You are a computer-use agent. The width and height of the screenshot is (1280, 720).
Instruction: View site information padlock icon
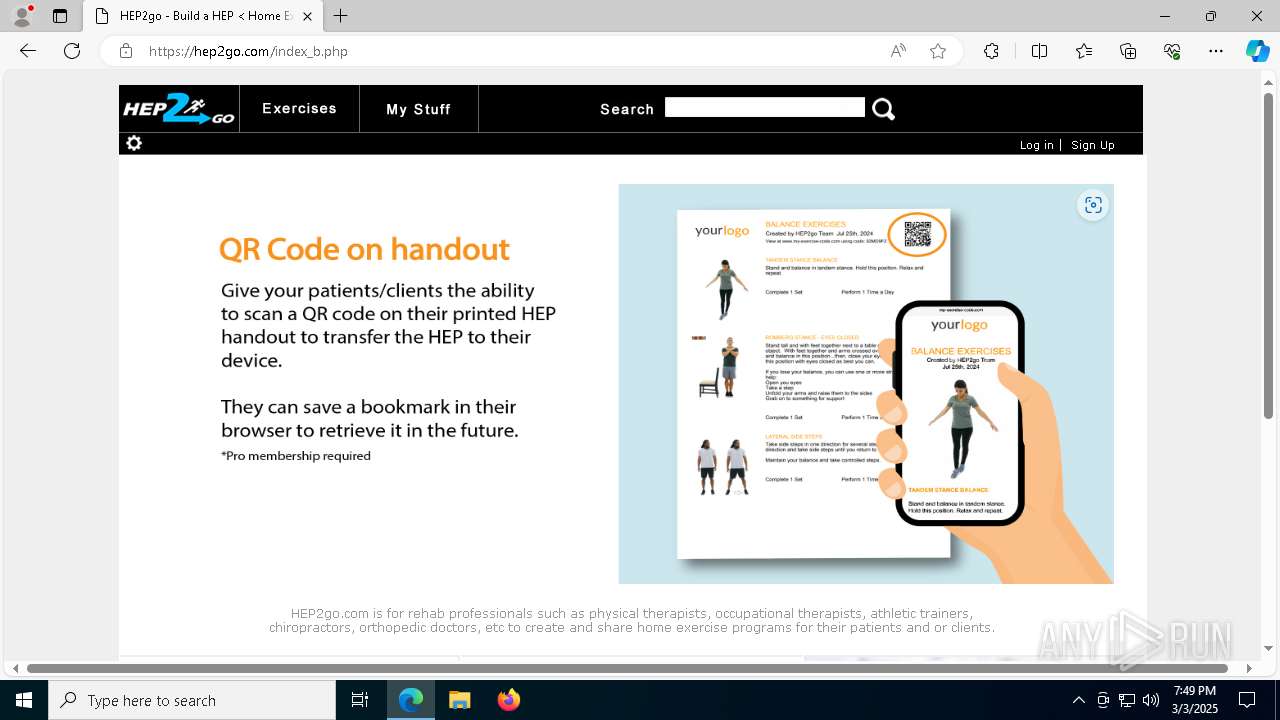coord(126,51)
